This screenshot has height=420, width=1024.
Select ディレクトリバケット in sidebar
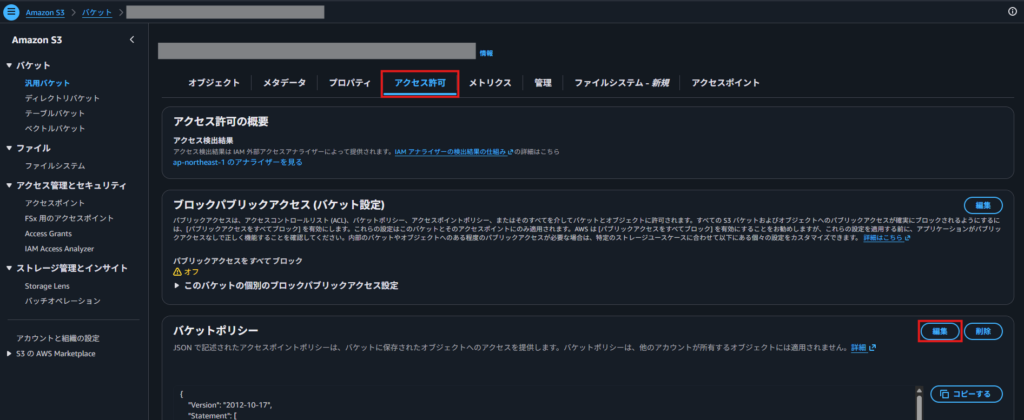[x=62, y=99]
